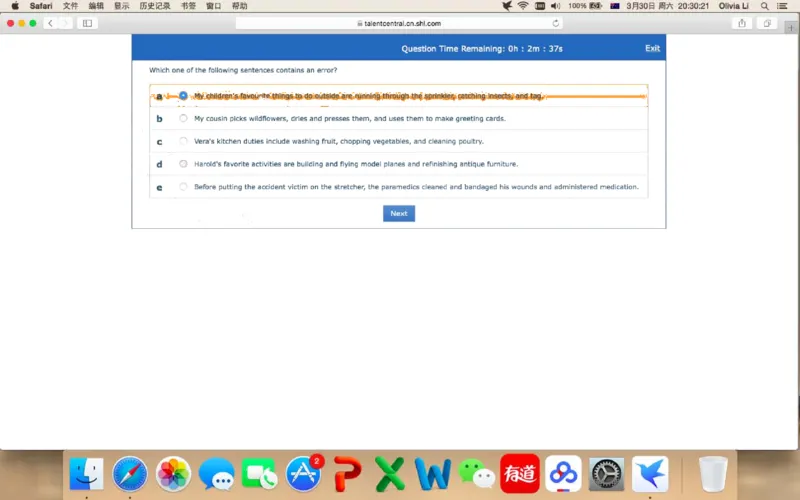This screenshot has height=500, width=800.
Task: Show all tabs using tab overview icon
Action: click(x=767, y=23)
